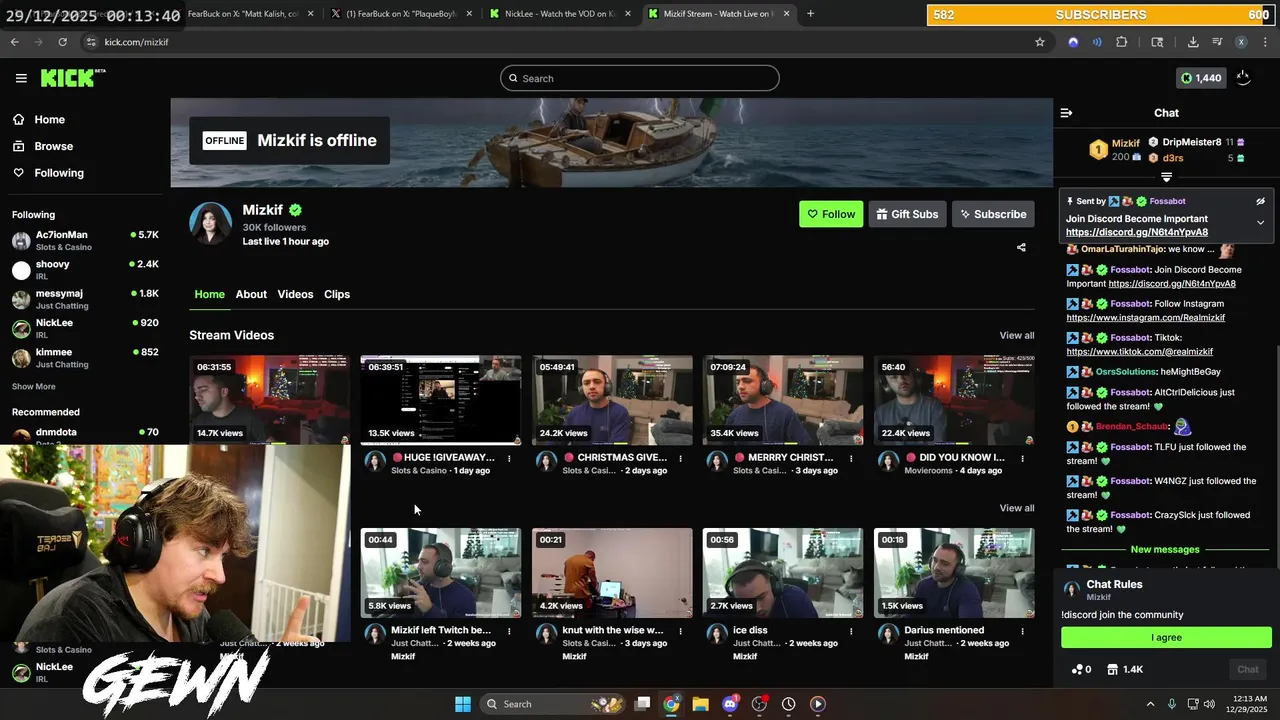Share Mizkif's channel
This screenshot has height=720, width=1280.
coord(1021,247)
